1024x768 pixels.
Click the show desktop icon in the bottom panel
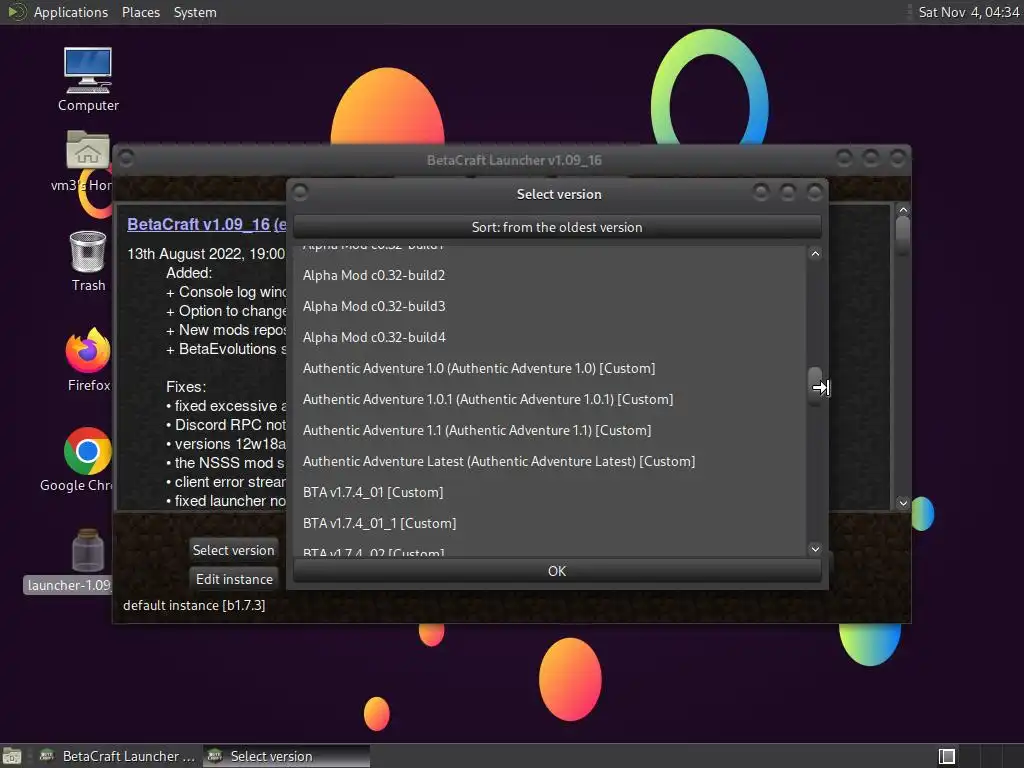tap(12, 756)
